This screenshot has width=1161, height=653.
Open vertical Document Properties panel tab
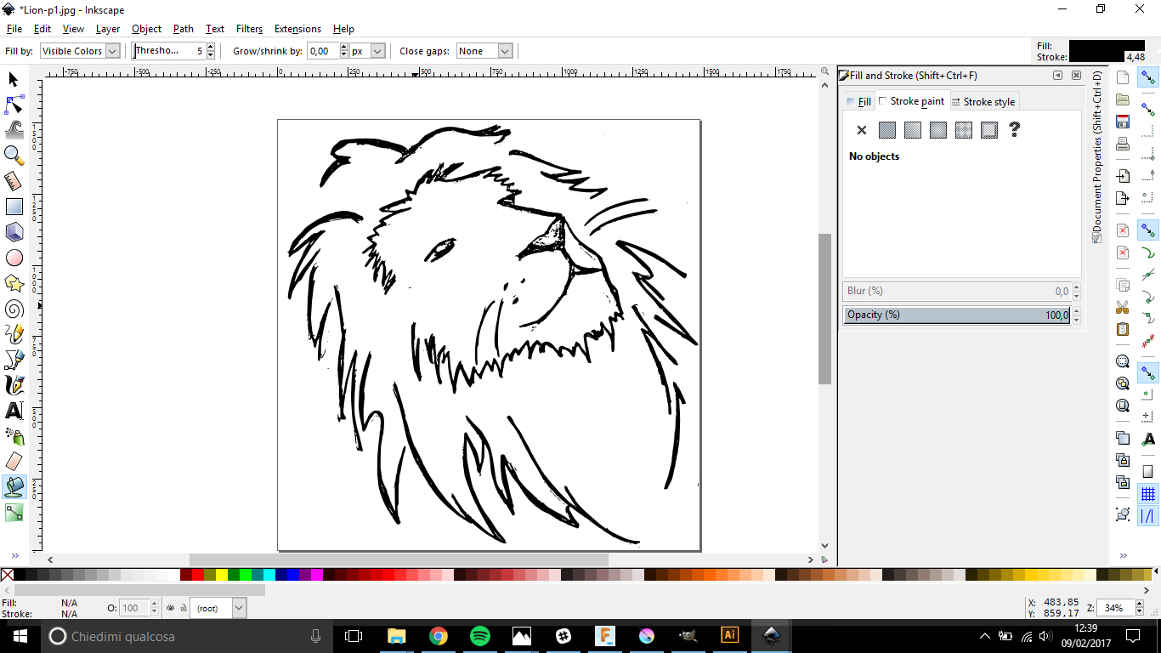1097,157
